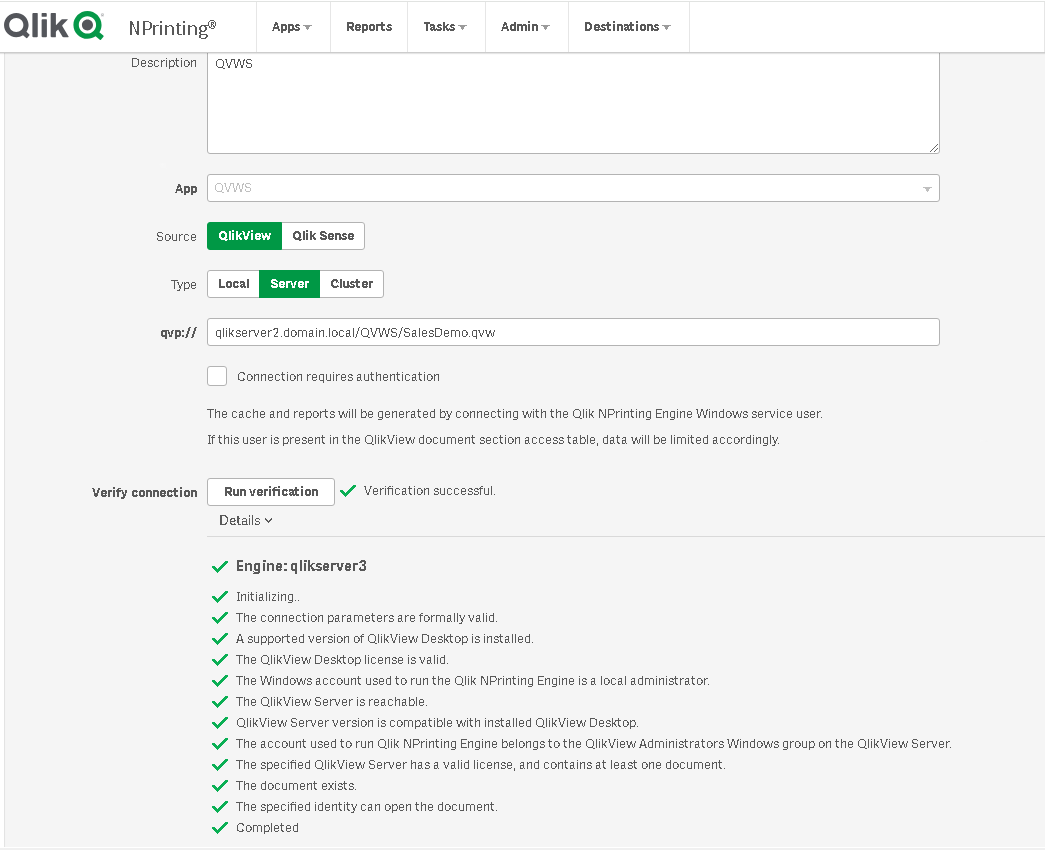Click the checkmark beside connection parameters are formally valid

[x=220, y=618]
